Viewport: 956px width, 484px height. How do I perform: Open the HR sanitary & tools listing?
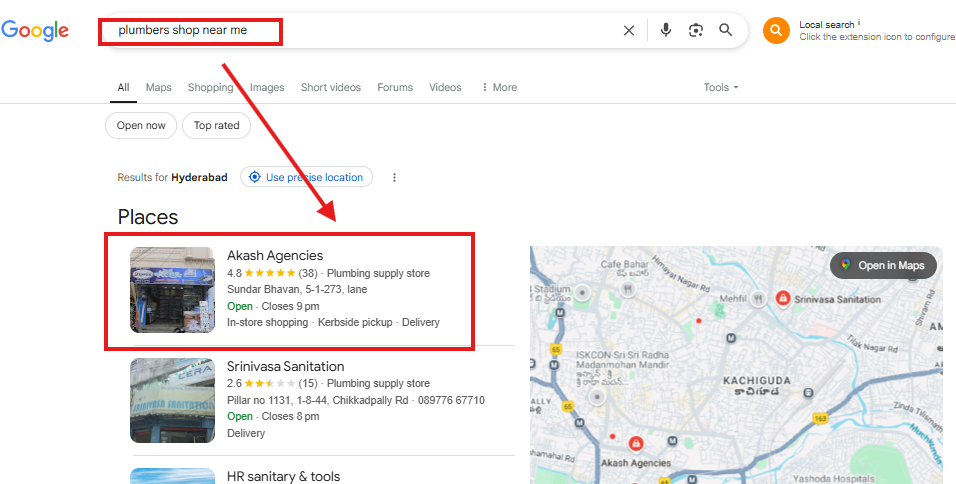coord(284,476)
